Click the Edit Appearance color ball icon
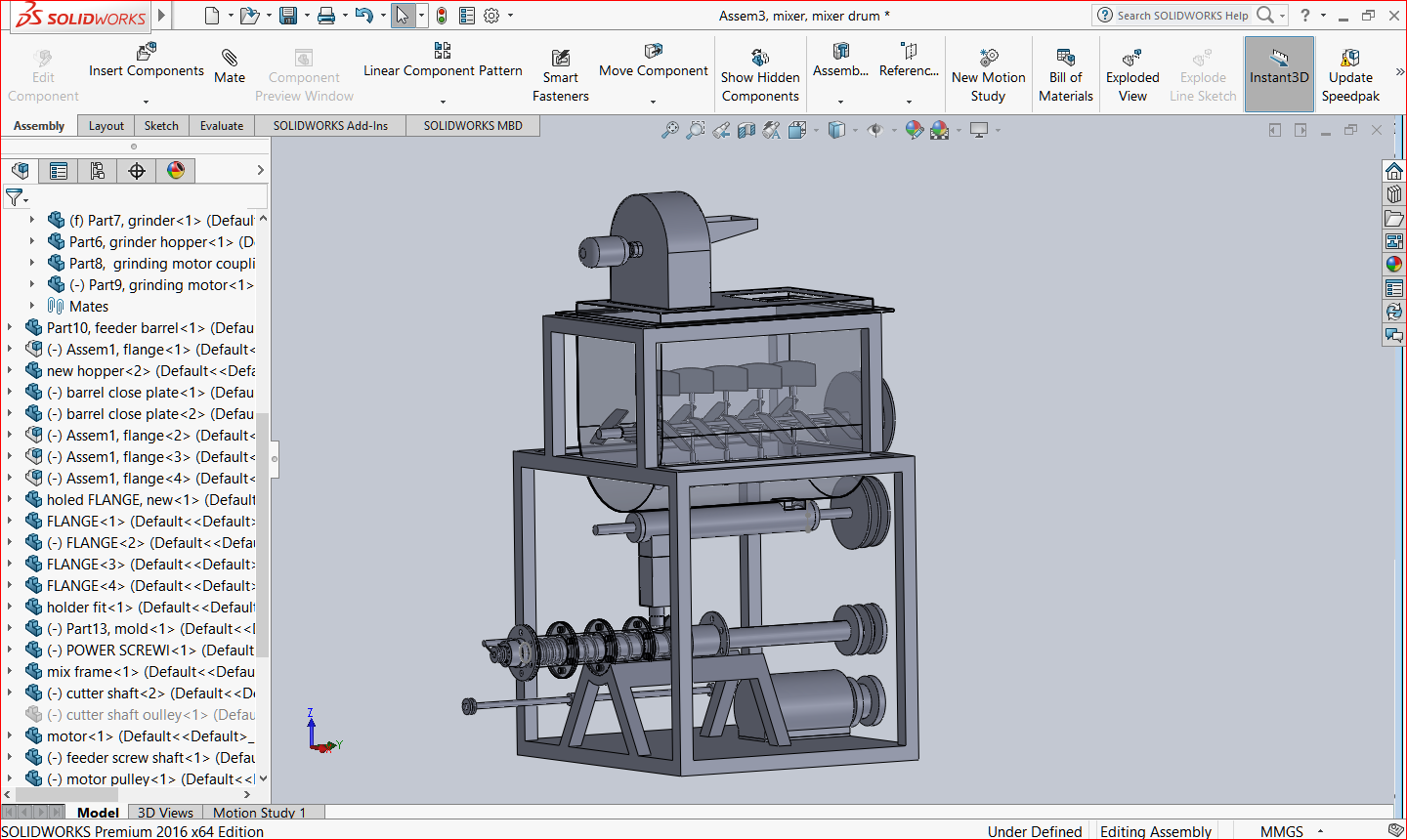 tap(914, 130)
